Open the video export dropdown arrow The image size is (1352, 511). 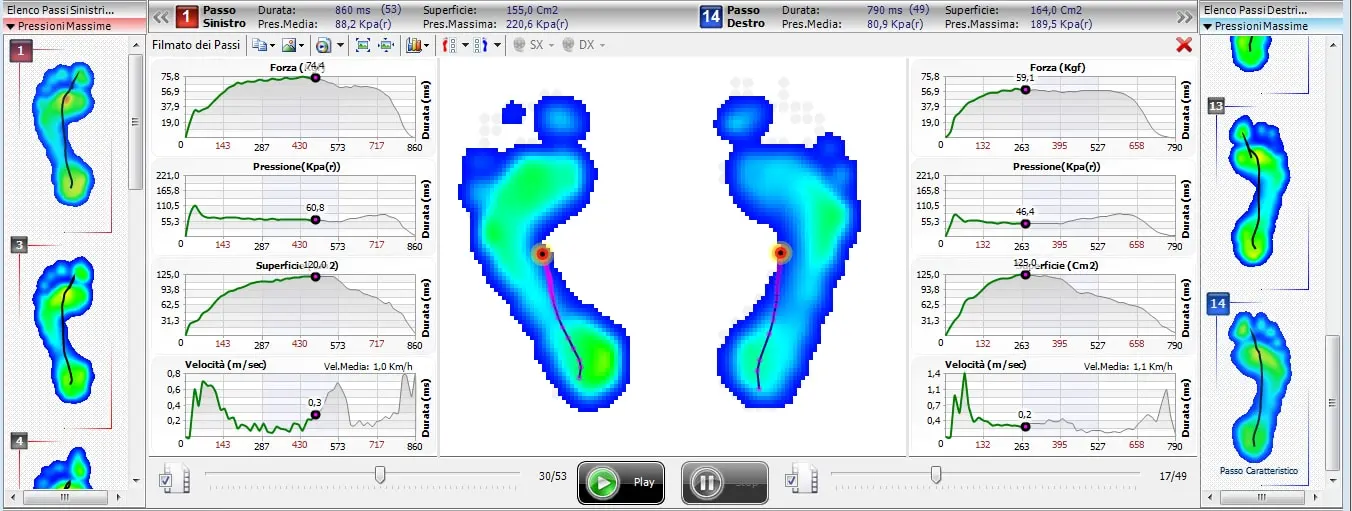point(340,45)
